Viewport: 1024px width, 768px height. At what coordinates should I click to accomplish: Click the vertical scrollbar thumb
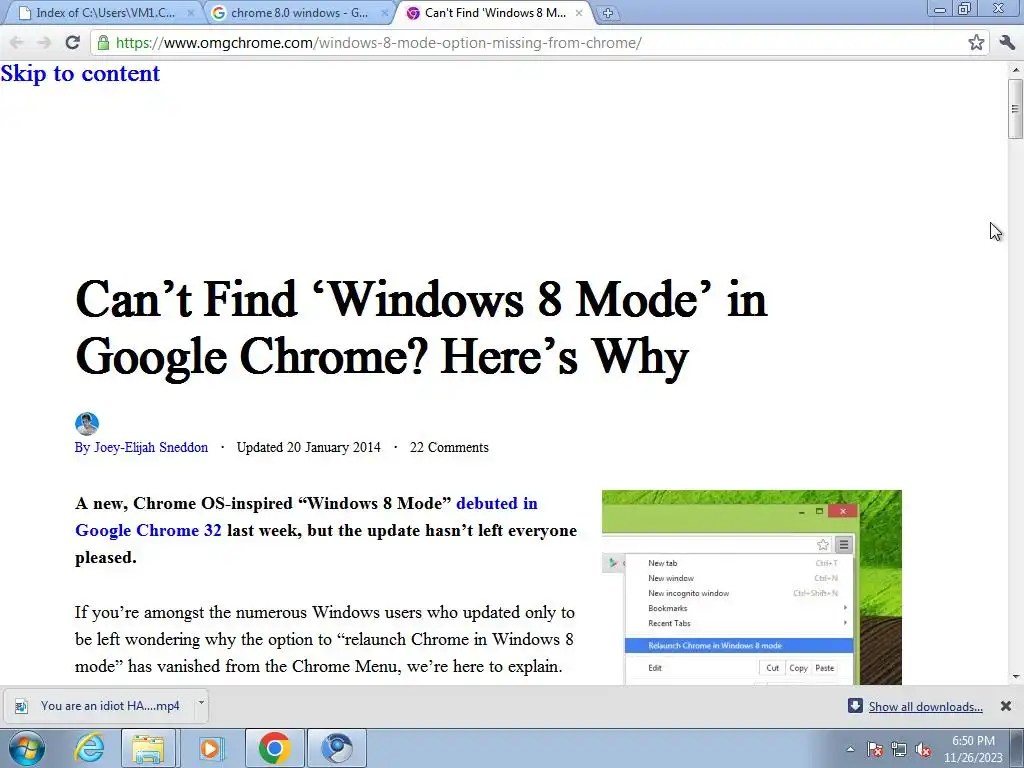pyautogui.click(x=1016, y=108)
